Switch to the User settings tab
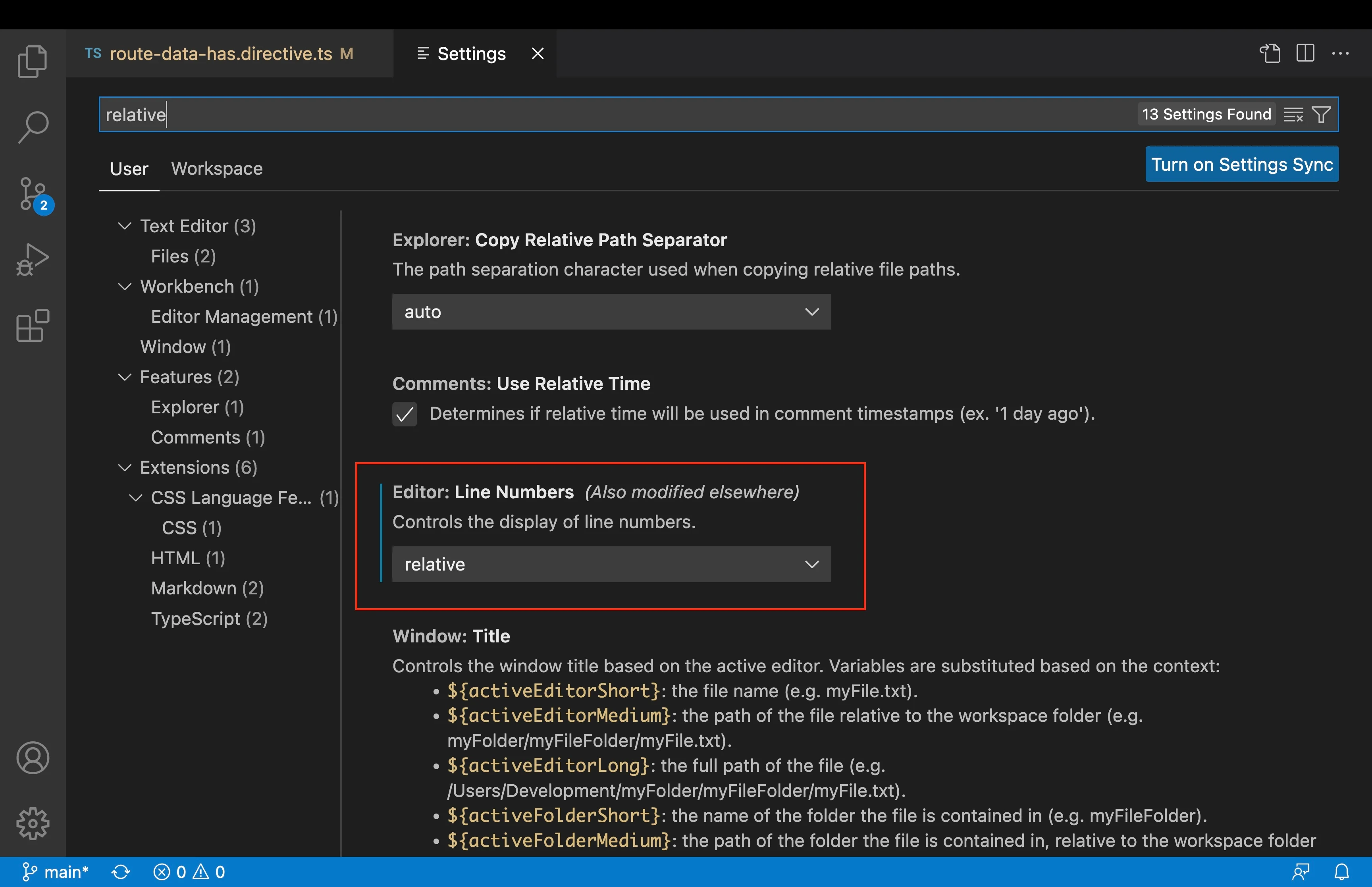Image resolution: width=1372 pixels, height=887 pixels. point(129,169)
